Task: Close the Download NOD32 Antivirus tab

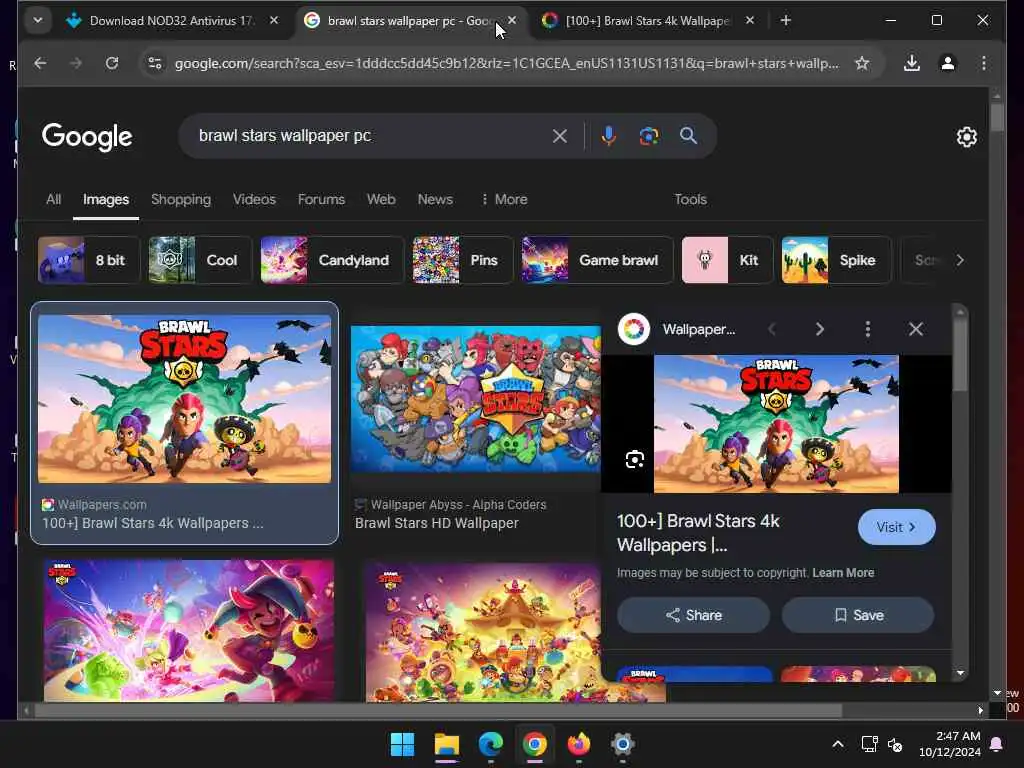Action: click(274, 21)
